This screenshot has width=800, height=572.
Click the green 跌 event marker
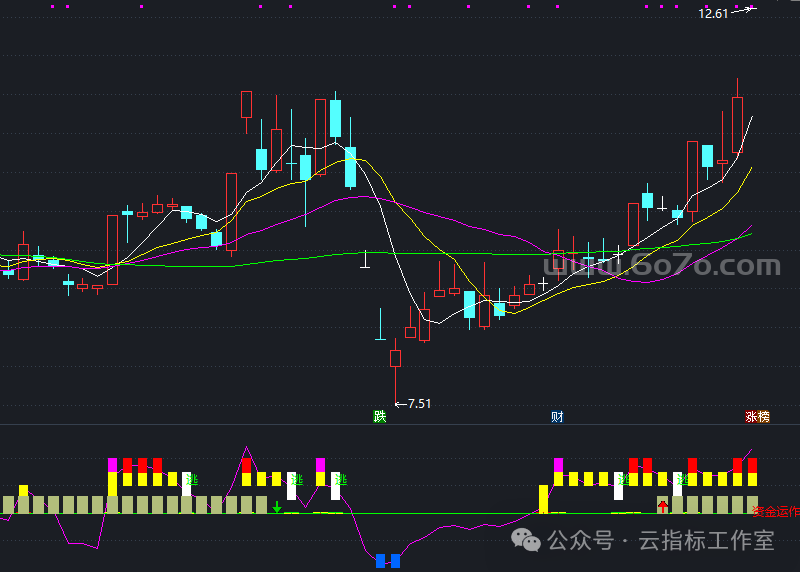pos(380,417)
